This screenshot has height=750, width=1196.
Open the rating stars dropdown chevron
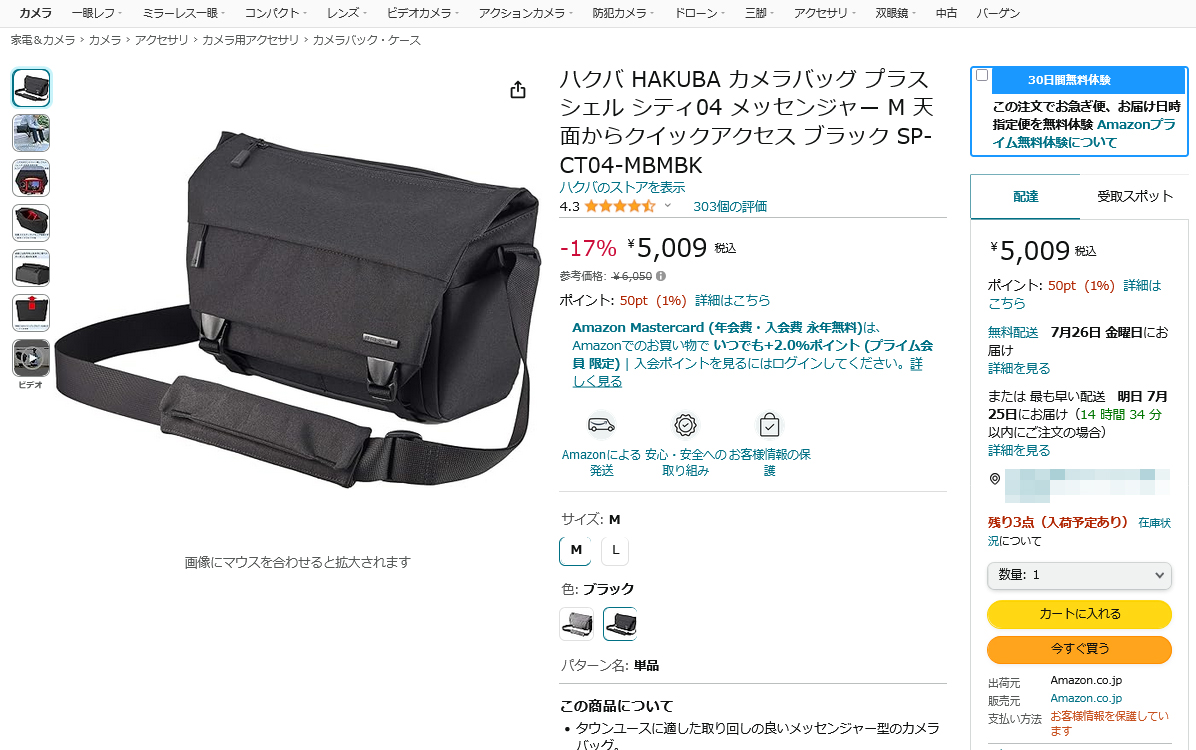tap(667, 206)
